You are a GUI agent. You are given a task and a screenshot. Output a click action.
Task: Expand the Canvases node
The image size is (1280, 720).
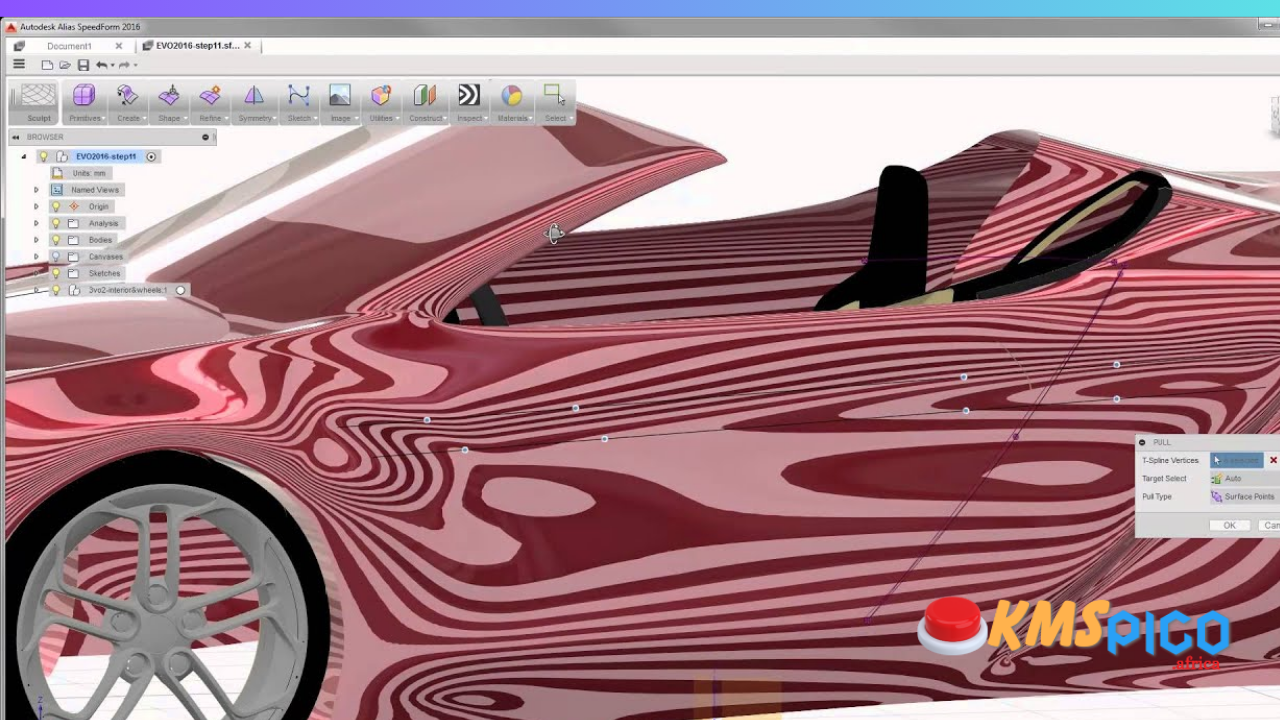[37, 257]
